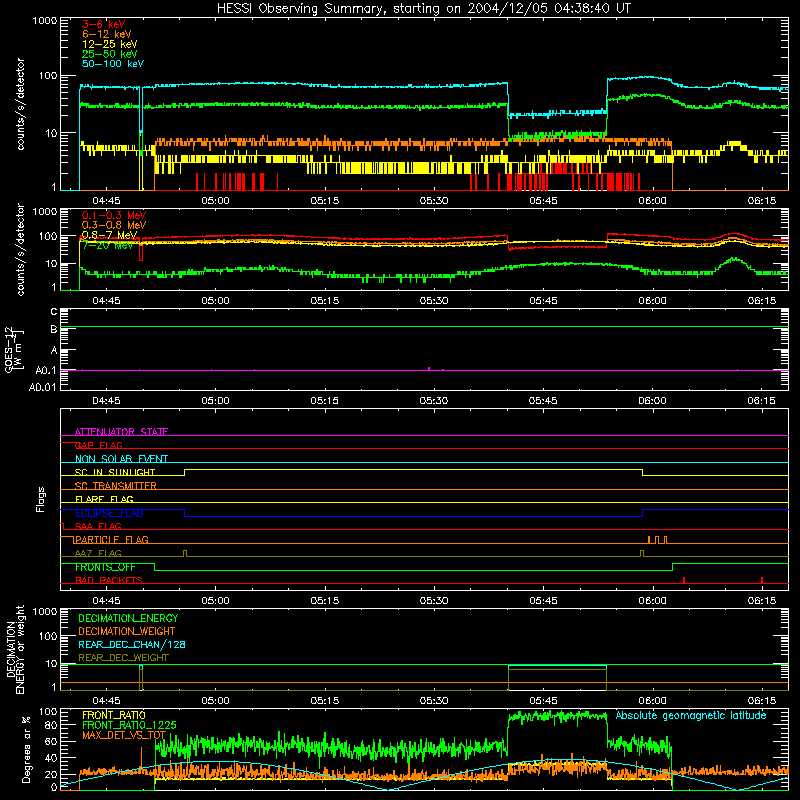Click the HESSI Observing Summary title

pos(423,9)
